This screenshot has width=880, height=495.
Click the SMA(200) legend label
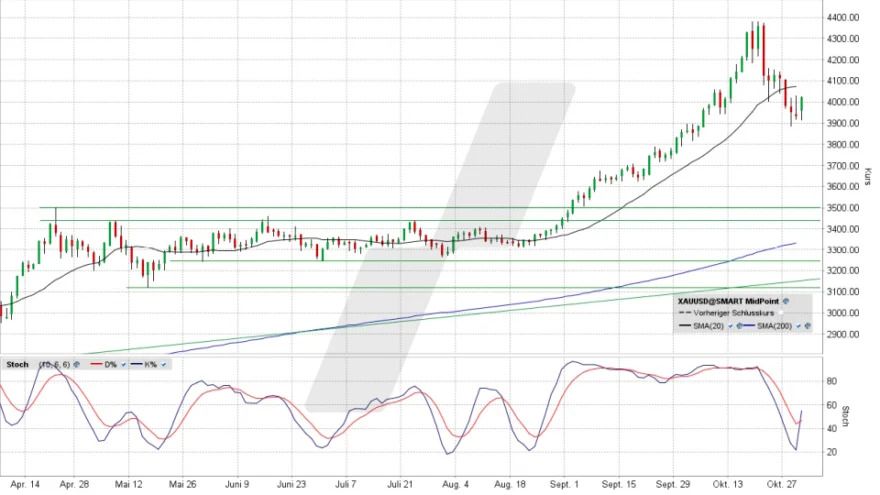[x=774, y=326]
